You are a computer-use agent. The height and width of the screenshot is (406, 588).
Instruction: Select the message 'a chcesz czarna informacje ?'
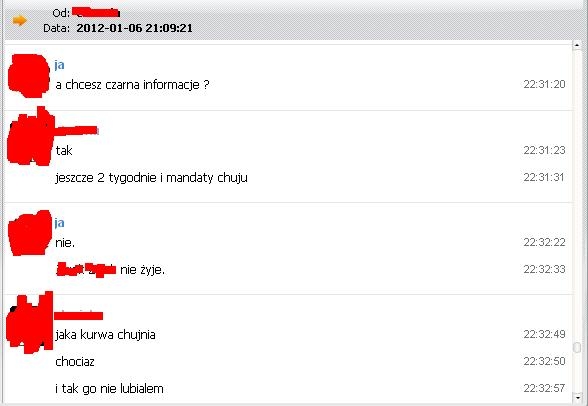[x=132, y=85]
